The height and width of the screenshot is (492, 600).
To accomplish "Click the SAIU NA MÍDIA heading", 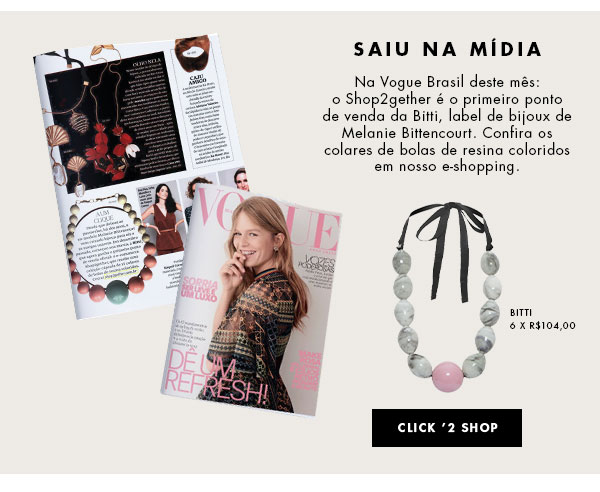I will pyautogui.click(x=447, y=50).
